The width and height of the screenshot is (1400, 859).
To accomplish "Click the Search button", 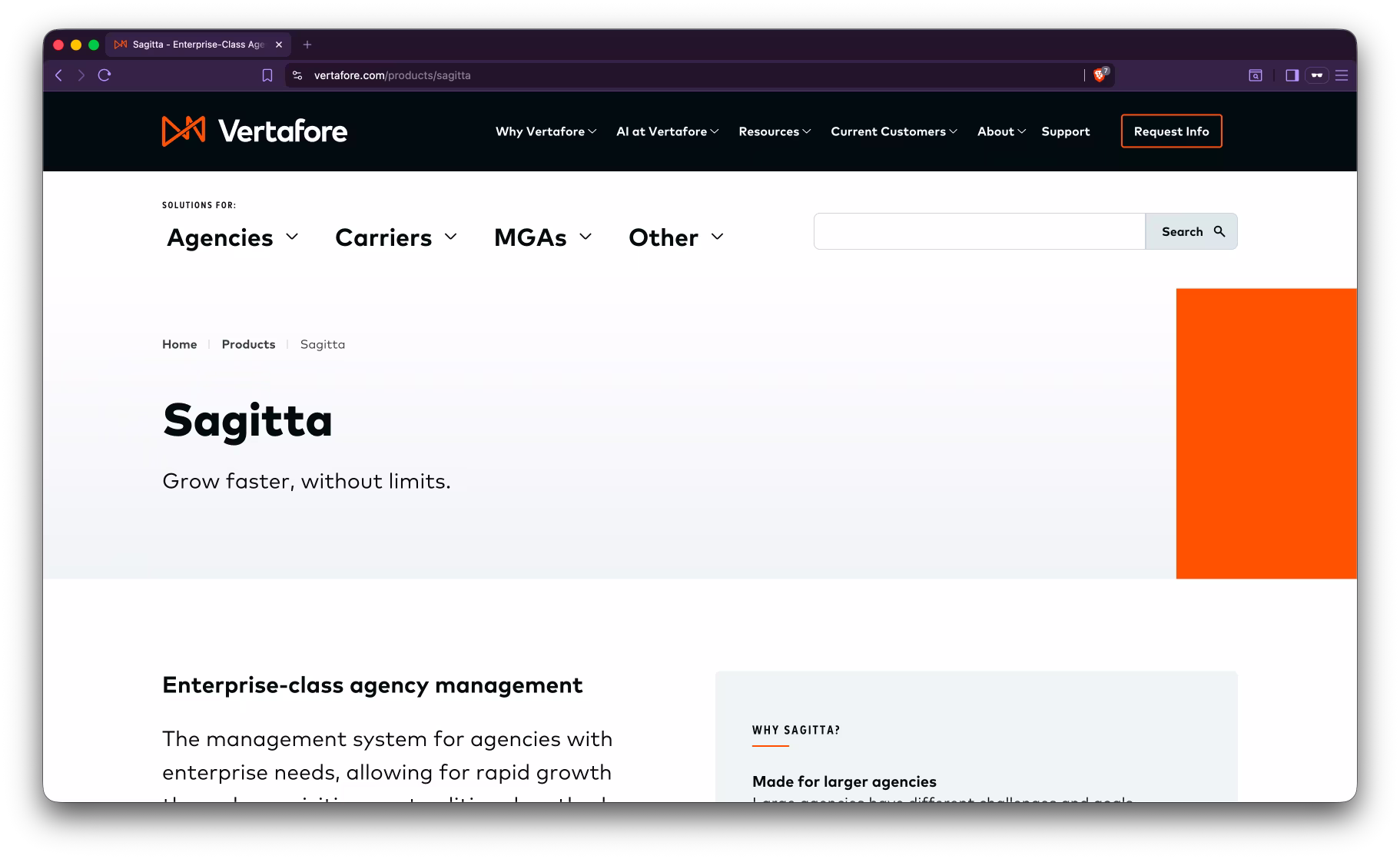I will tap(1192, 231).
